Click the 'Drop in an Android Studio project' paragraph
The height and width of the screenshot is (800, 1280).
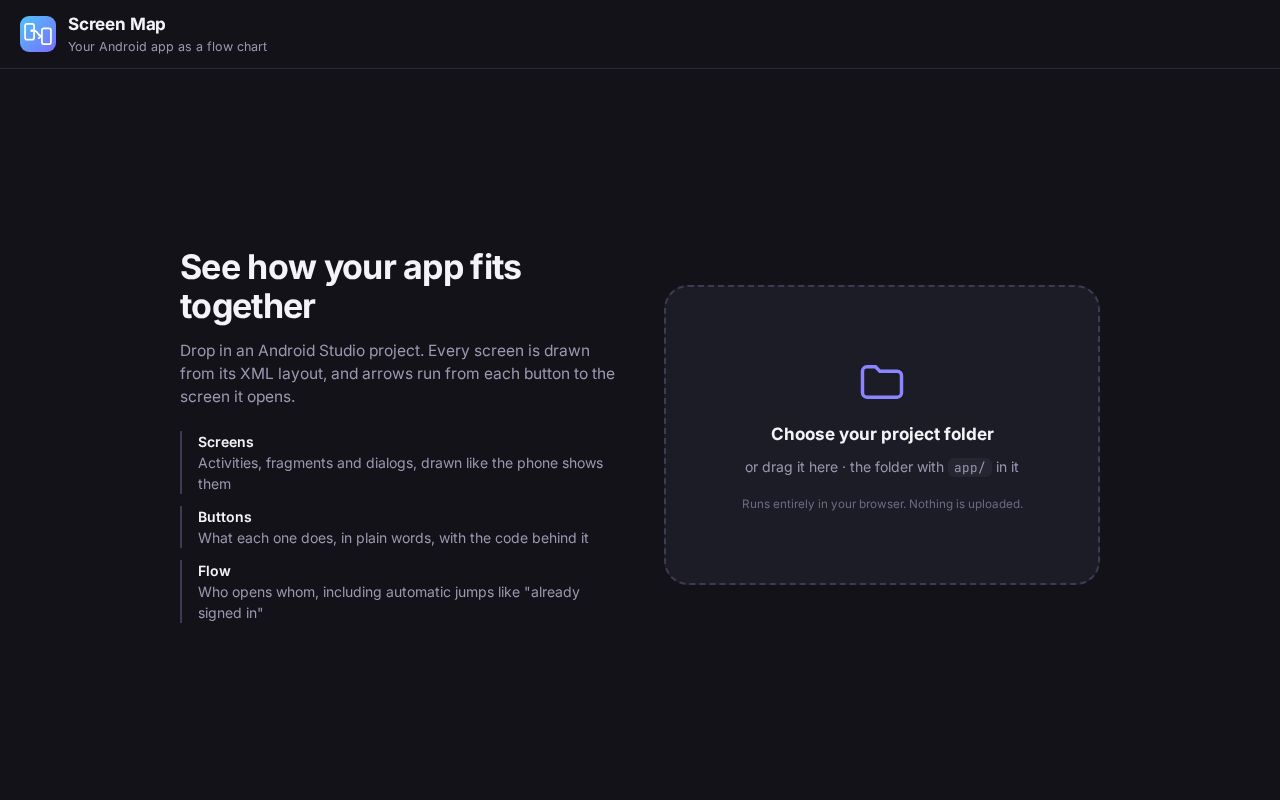398,374
